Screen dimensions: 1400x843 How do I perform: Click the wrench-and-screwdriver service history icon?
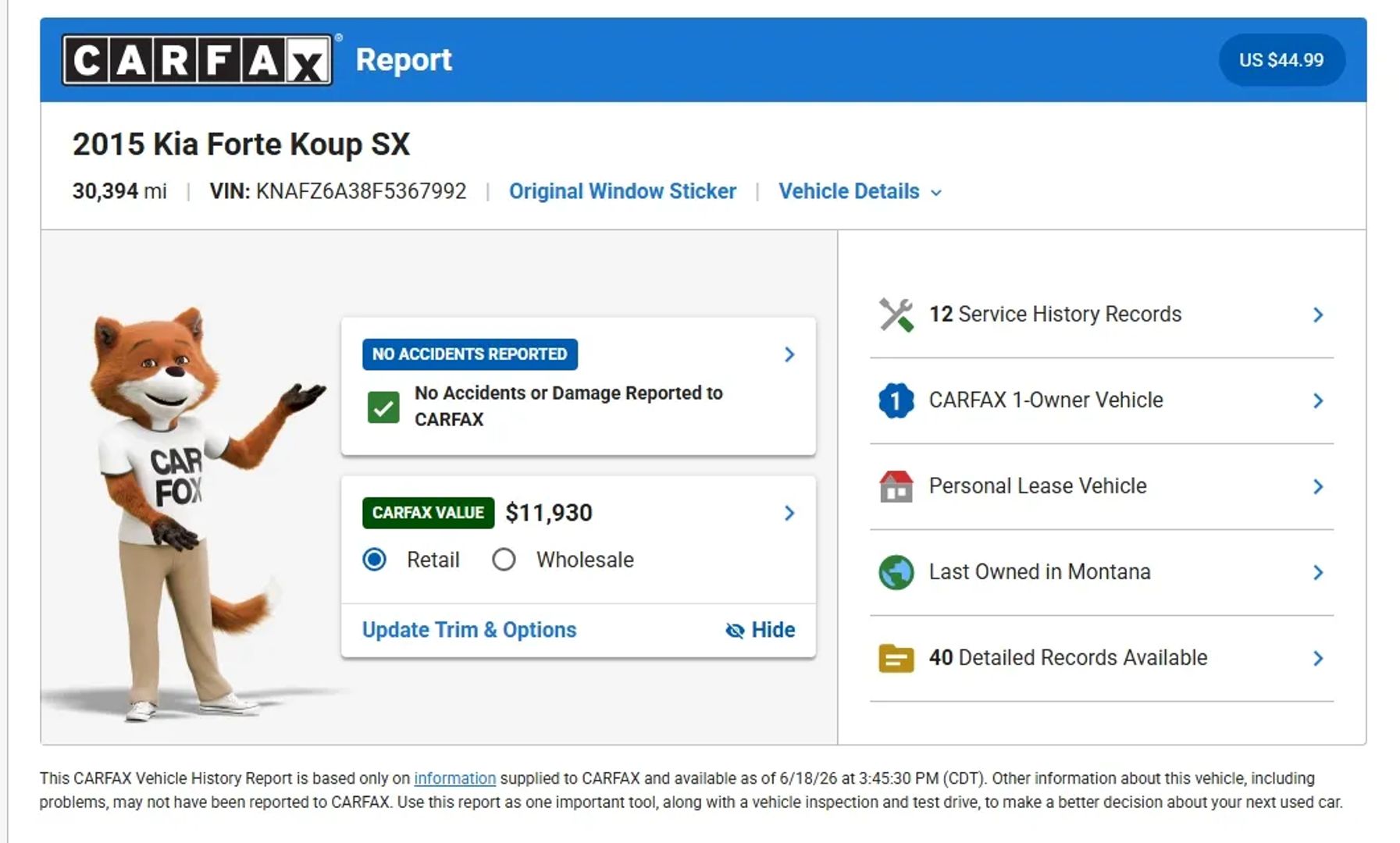(896, 315)
